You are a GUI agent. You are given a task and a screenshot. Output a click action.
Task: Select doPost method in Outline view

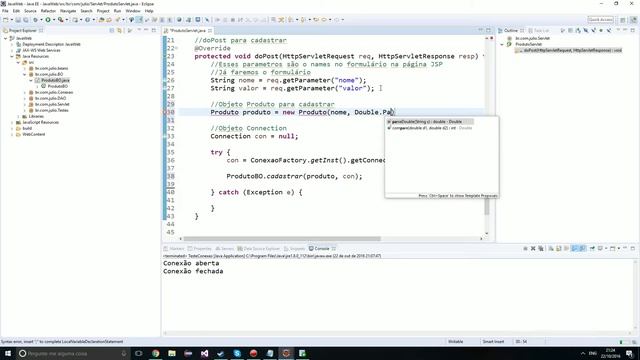tap(569, 50)
